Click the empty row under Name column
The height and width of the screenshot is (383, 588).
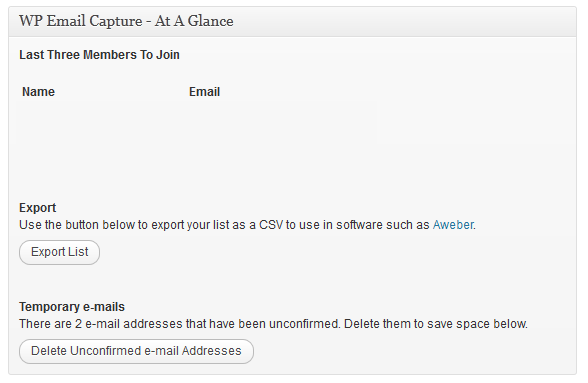pyautogui.click(x=101, y=122)
